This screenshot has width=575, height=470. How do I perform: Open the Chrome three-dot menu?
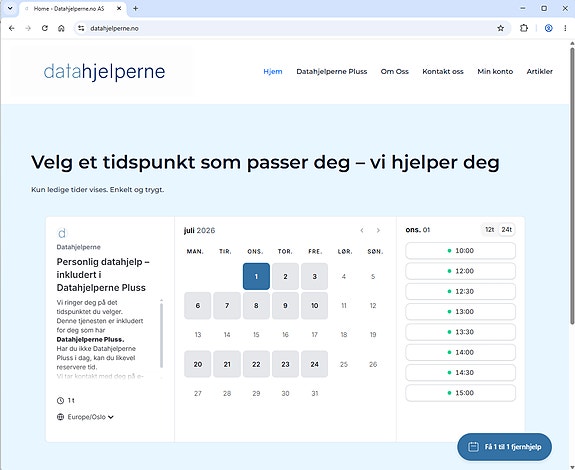(565, 28)
